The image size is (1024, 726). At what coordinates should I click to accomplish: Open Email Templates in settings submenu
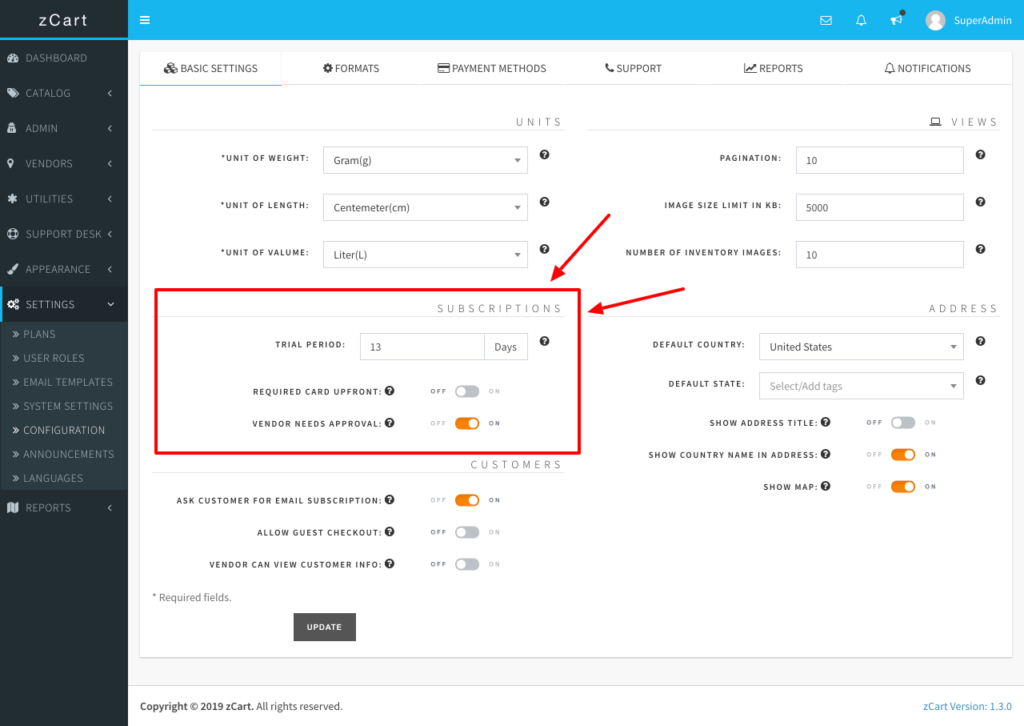point(67,382)
